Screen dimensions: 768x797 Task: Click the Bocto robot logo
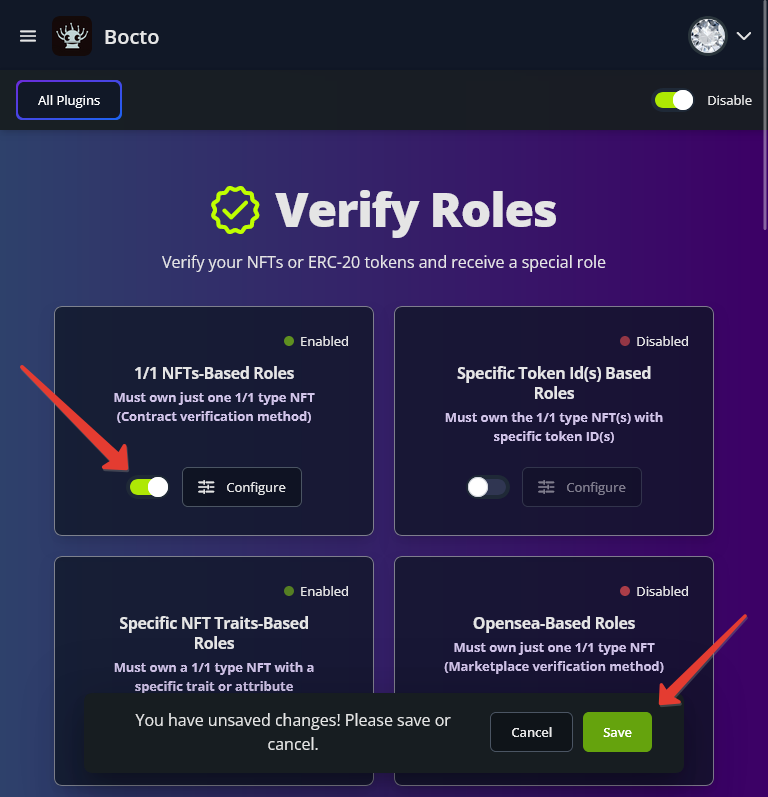pyautogui.click(x=72, y=37)
